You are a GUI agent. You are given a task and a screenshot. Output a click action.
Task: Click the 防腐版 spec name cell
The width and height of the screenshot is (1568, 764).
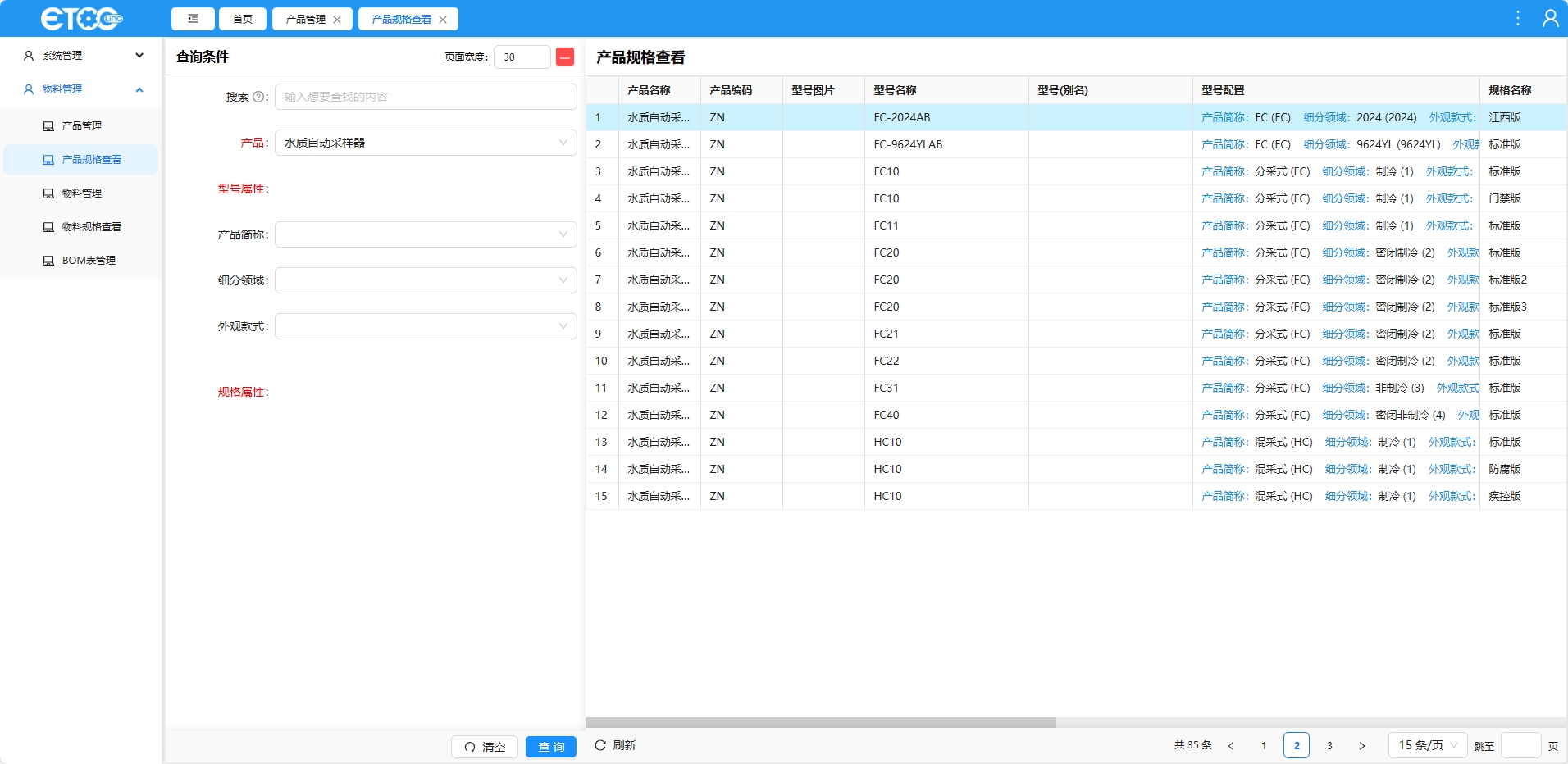tap(1524, 469)
